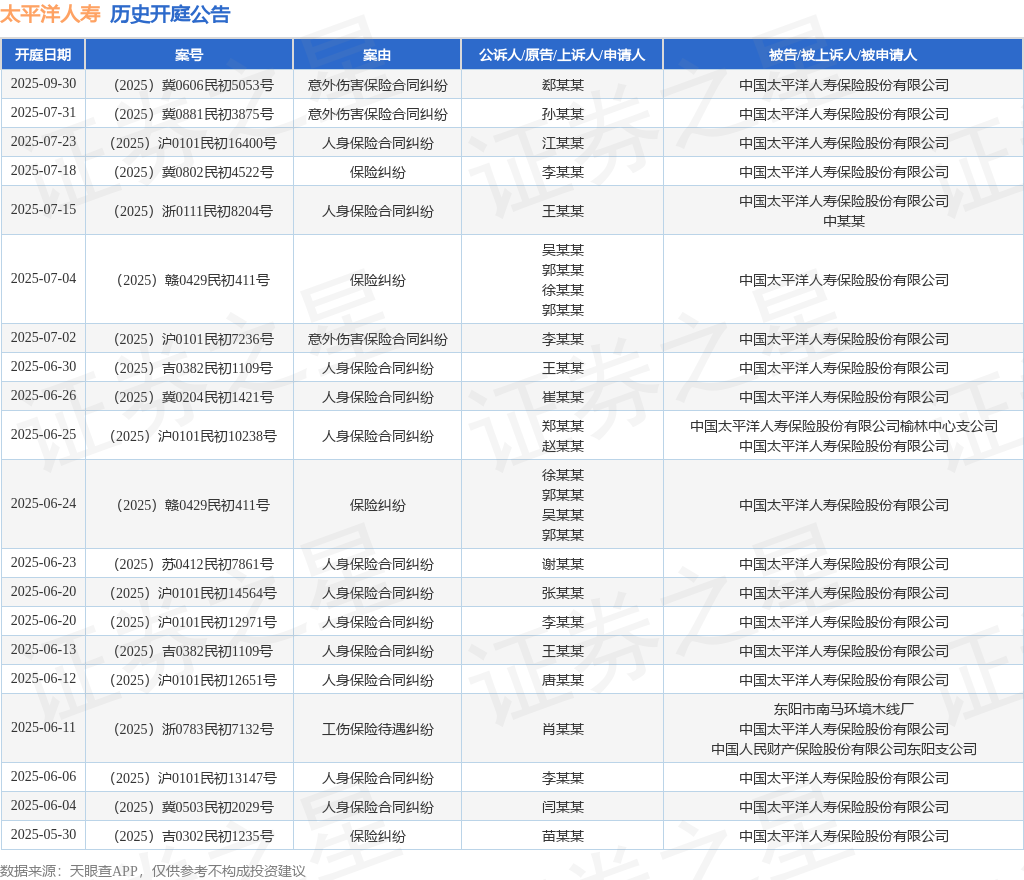Select the 案号 column header
Viewport: 1024px width, 880px height.
pyautogui.click(x=189, y=55)
